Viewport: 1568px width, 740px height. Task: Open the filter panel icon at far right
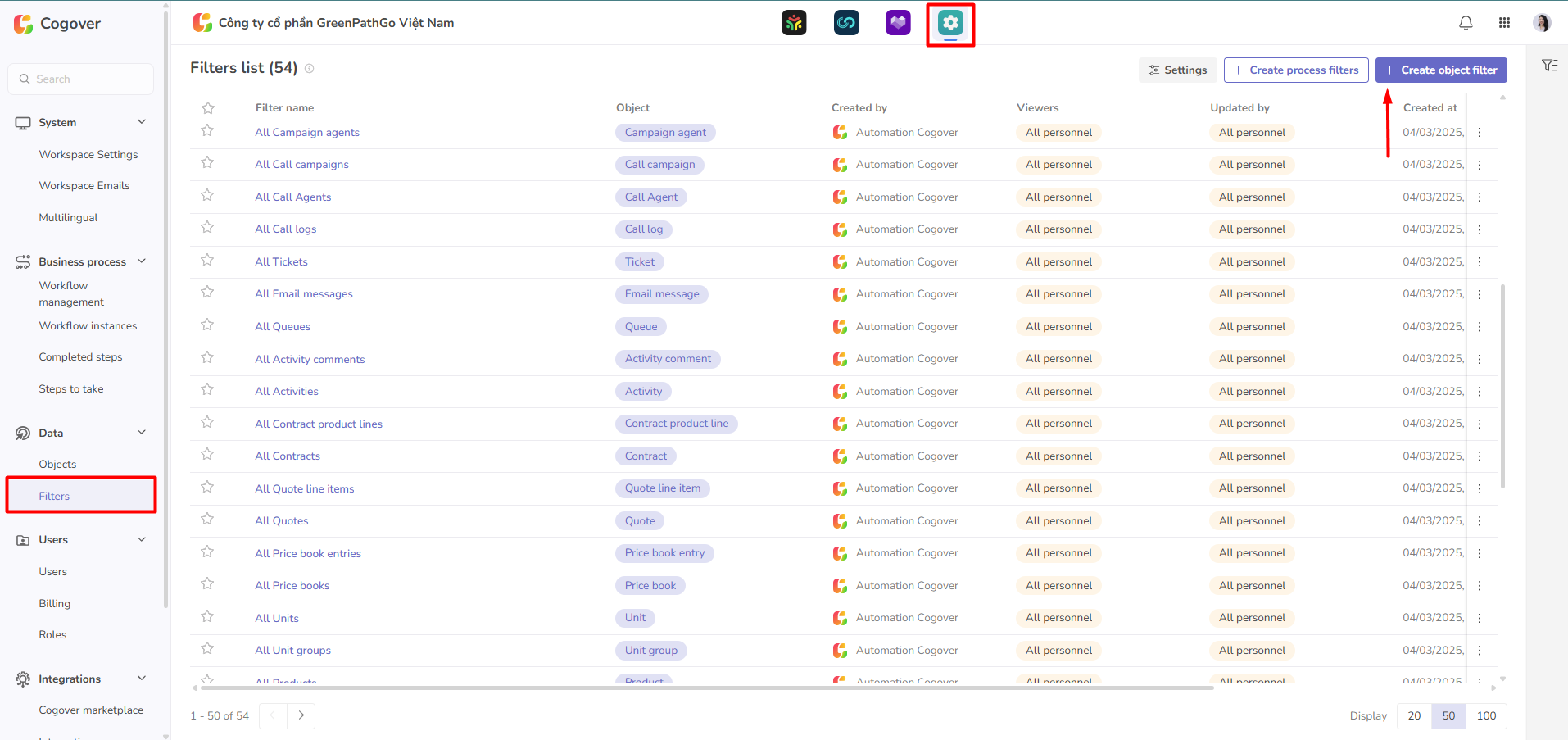pos(1549,66)
